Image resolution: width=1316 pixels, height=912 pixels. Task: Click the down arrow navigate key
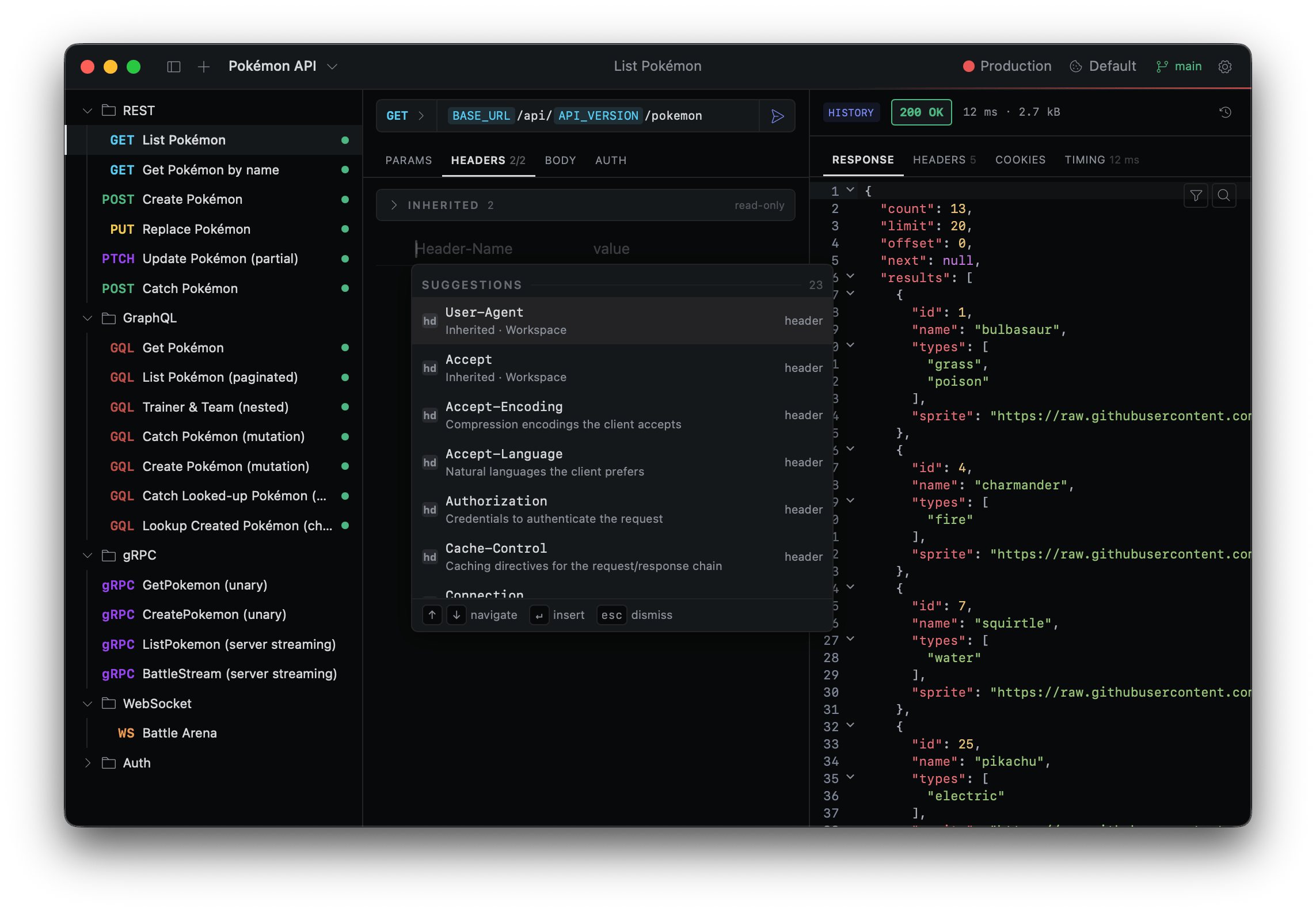[x=456, y=615]
